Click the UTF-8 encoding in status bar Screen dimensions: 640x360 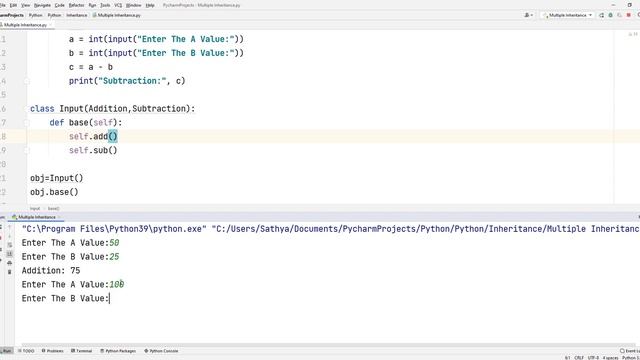(x=593, y=358)
